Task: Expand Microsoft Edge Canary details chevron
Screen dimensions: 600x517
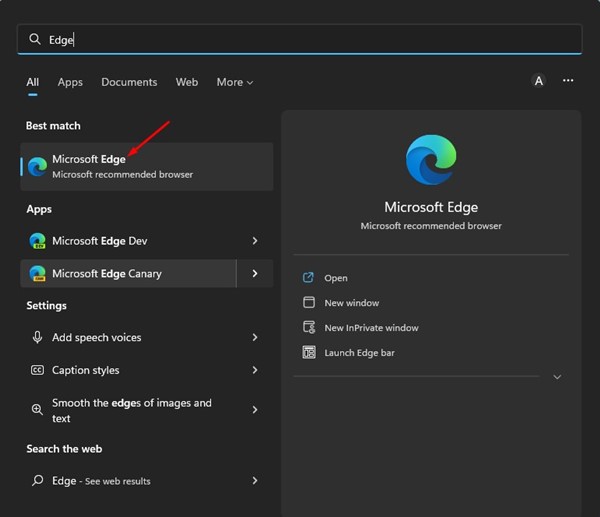Action: click(255, 273)
